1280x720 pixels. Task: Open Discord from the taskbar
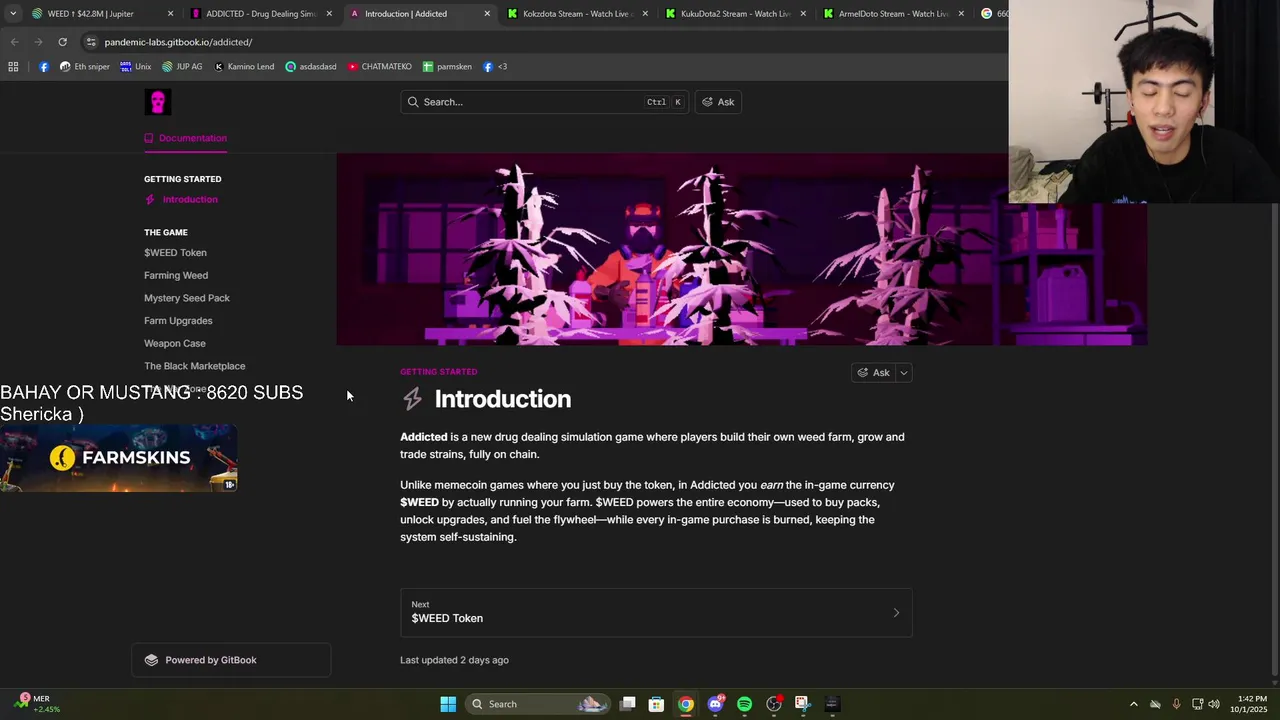tap(715, 704)
